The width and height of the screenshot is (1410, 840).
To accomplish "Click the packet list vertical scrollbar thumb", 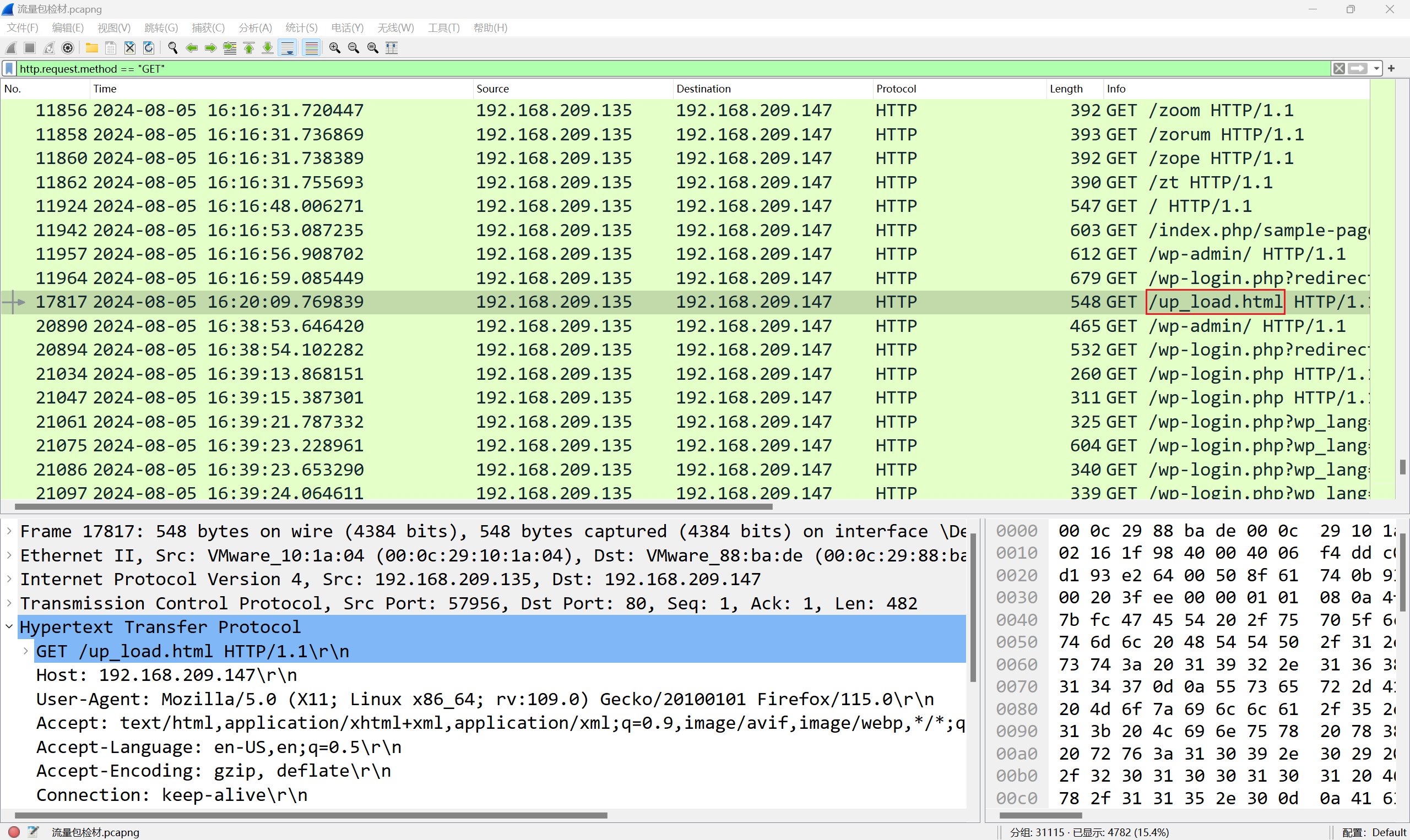I will tap(1403, 467).
